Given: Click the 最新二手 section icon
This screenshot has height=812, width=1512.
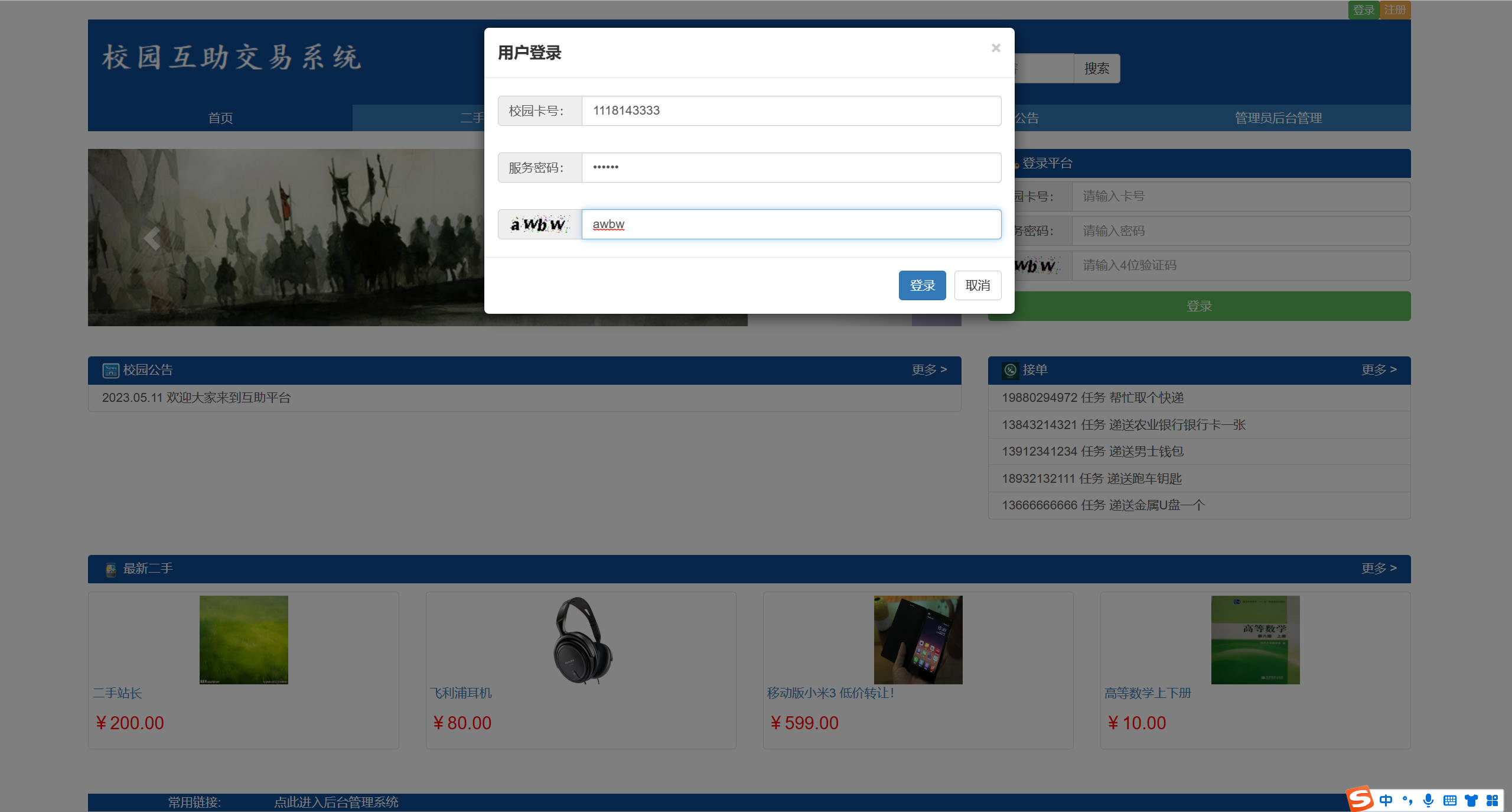Looking at the screenshot, I should click(x=110, y=569).
